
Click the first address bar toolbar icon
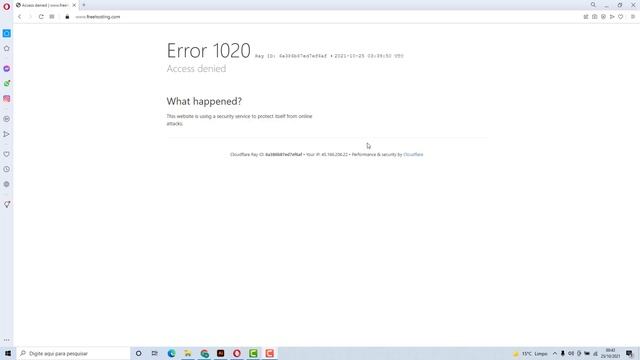586,17
